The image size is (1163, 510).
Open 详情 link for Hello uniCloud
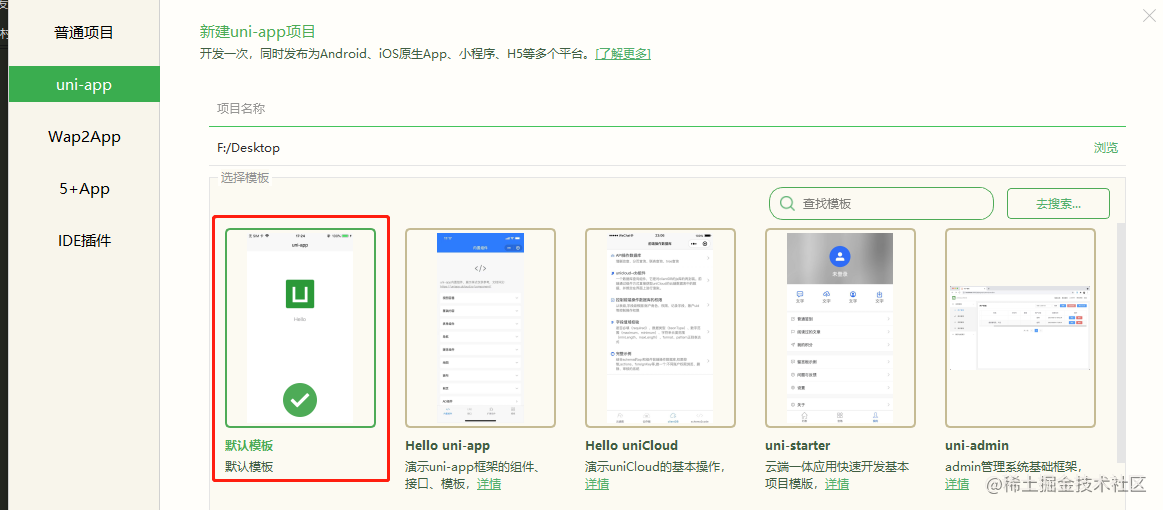point(597,484)
